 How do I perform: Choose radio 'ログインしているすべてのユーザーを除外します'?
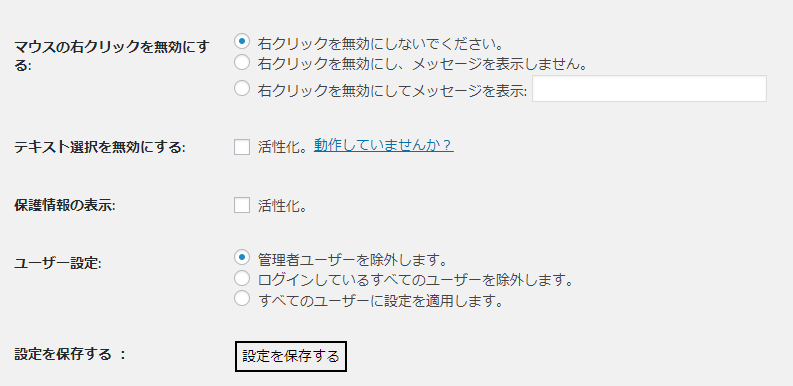242,278
